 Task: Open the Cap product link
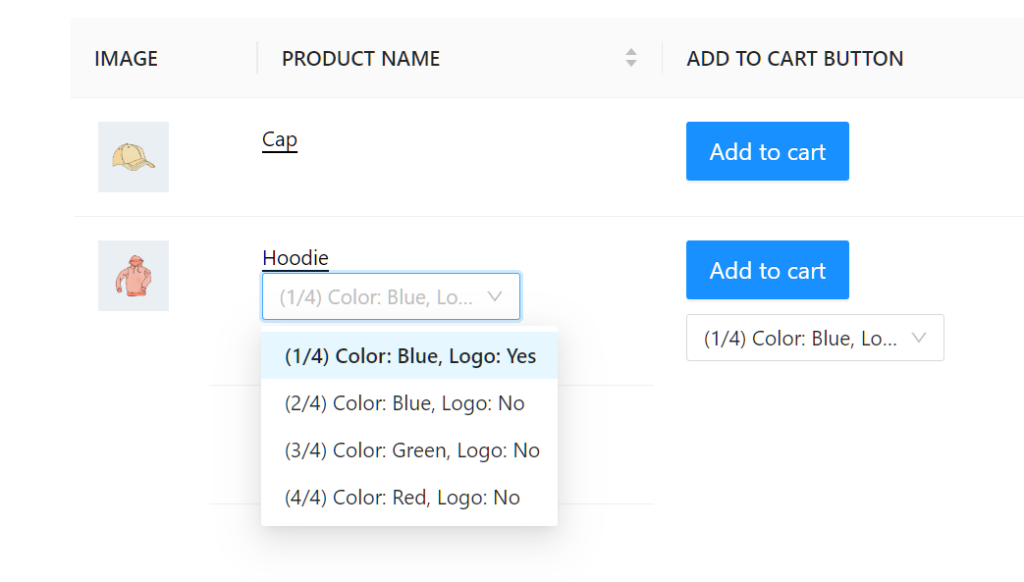pyautogui.click(x=280, y=140)
